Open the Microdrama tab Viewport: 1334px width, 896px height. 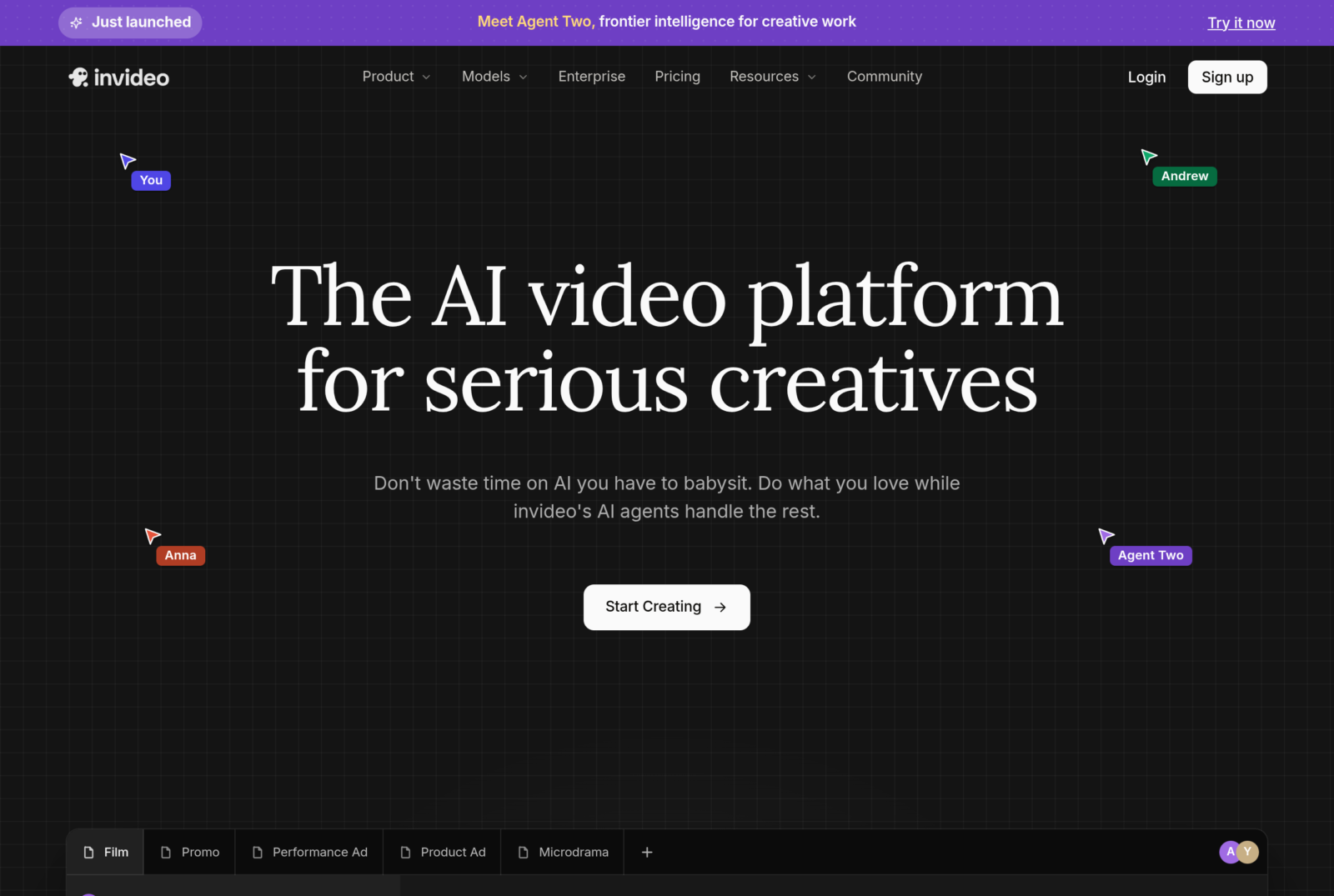tap(563, 852)
